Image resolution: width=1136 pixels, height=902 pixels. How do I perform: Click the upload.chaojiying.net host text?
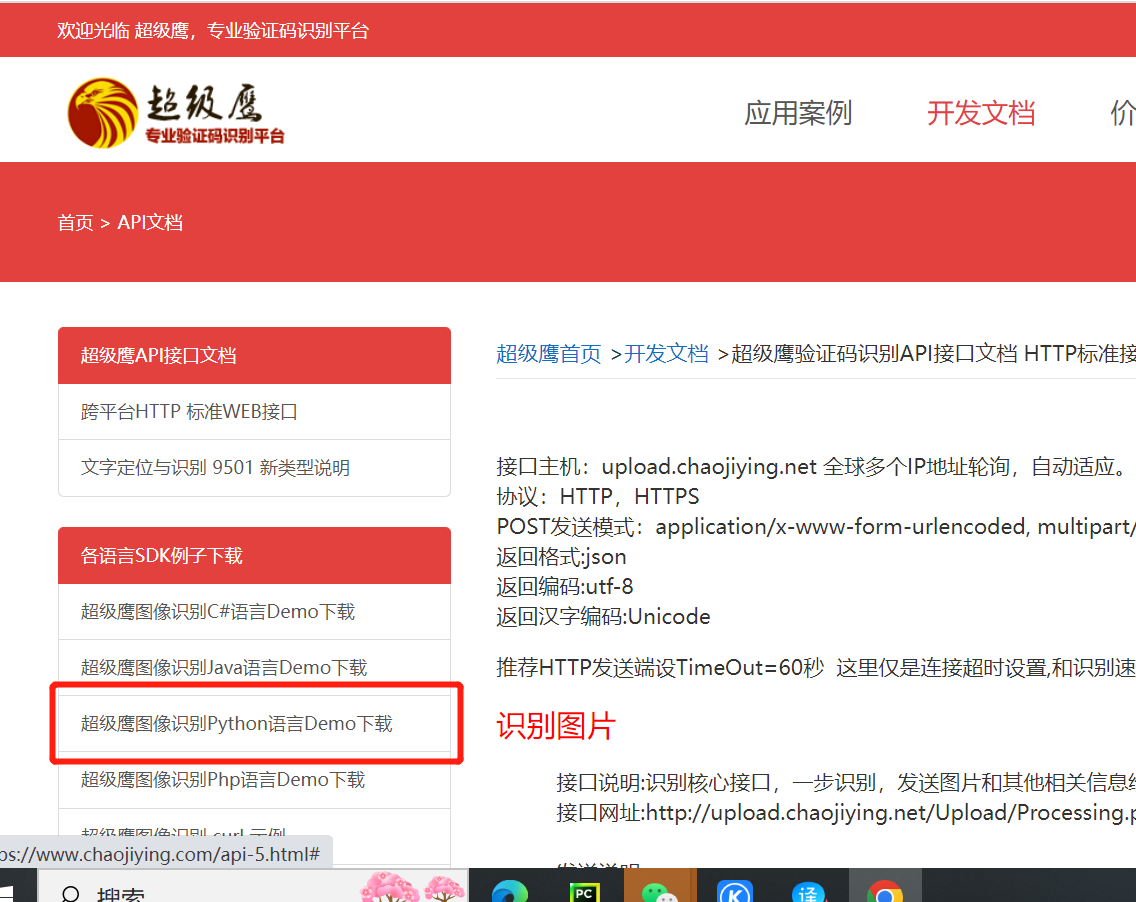709,467
